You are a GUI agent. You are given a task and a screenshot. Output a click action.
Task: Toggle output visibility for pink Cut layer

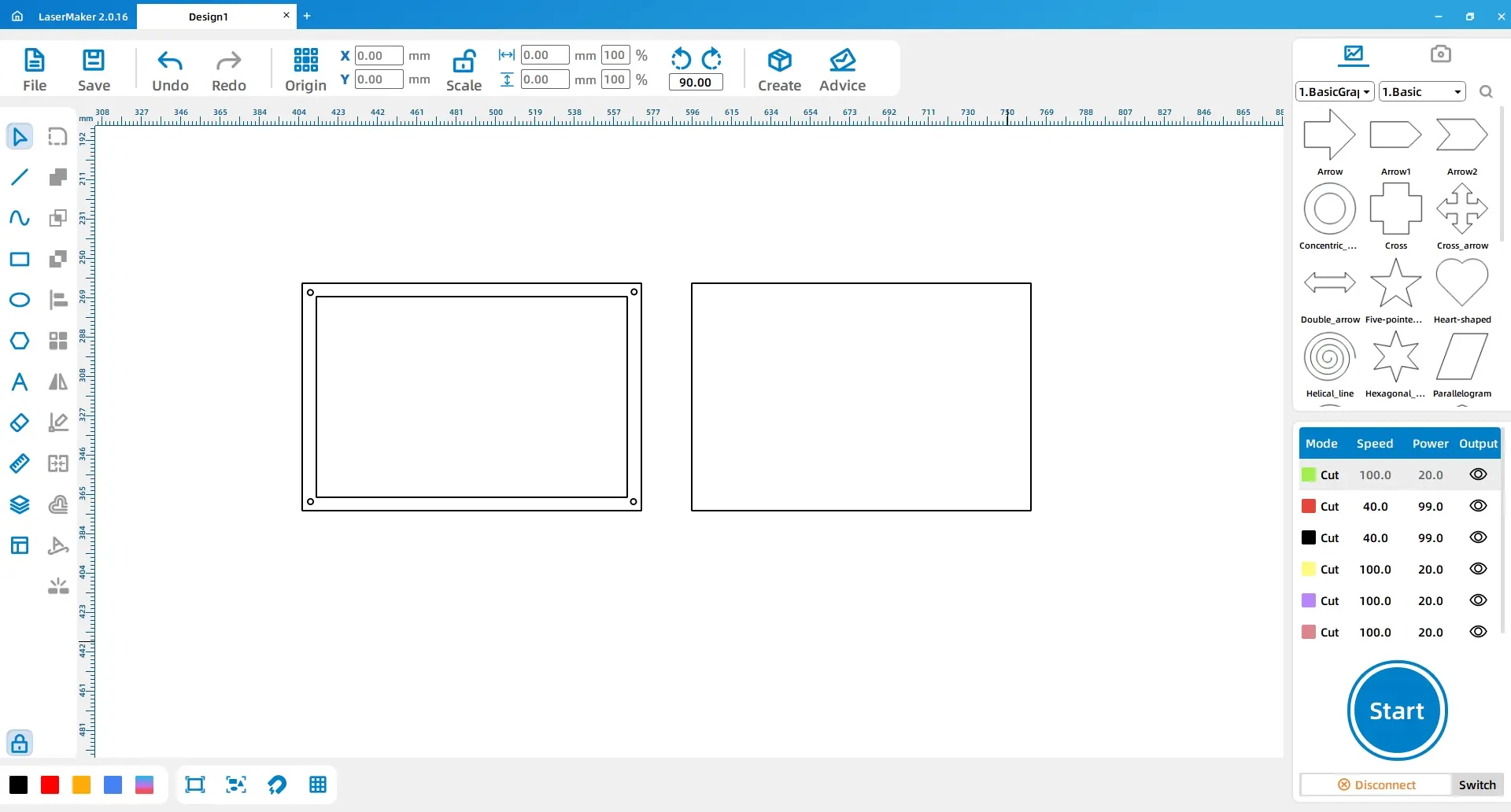click(x=1478, y=632)
